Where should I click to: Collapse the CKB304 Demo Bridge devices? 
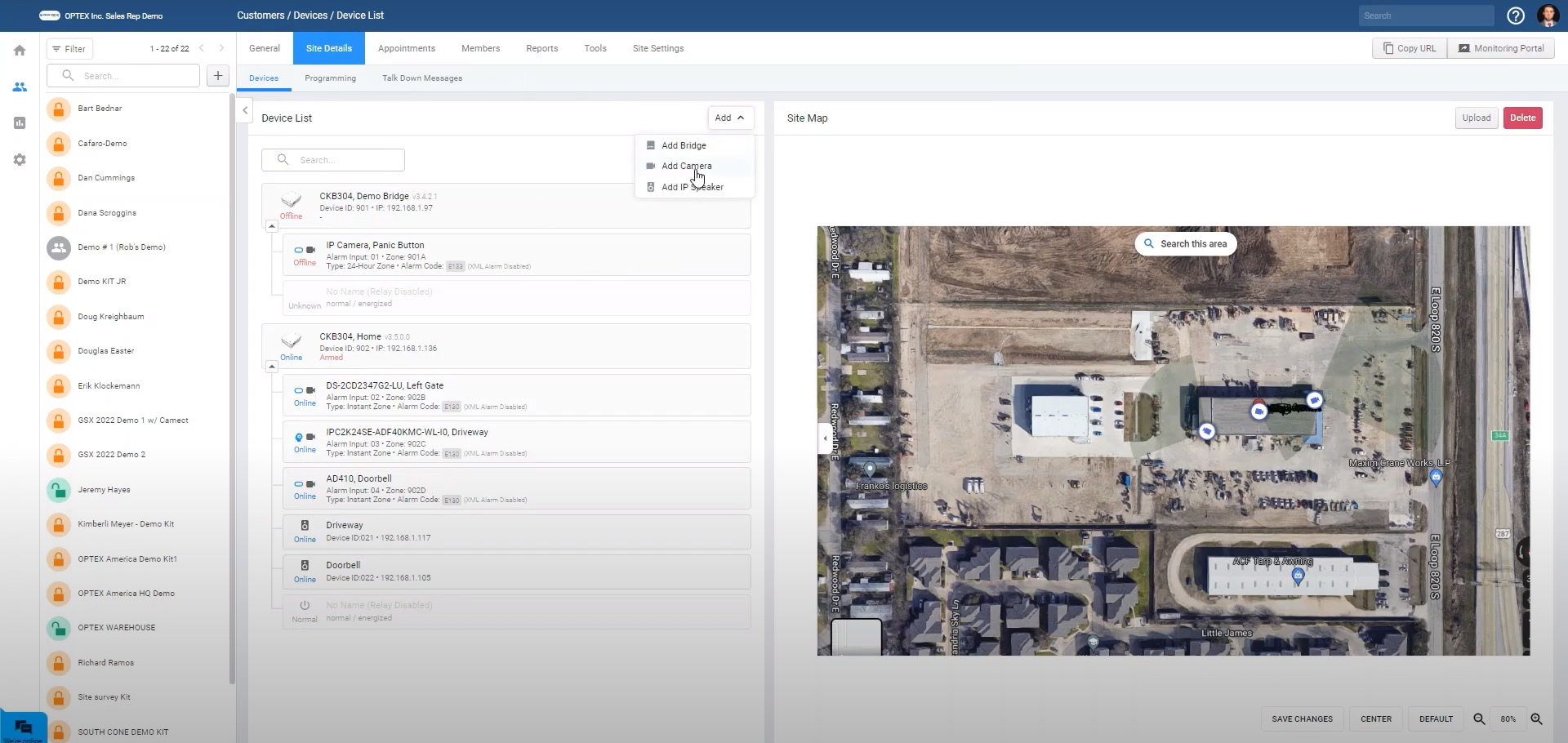tap(272, 226)
